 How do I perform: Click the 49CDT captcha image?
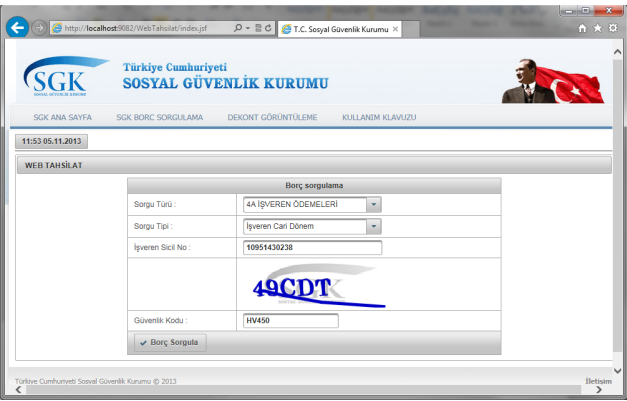click(318, 286)
